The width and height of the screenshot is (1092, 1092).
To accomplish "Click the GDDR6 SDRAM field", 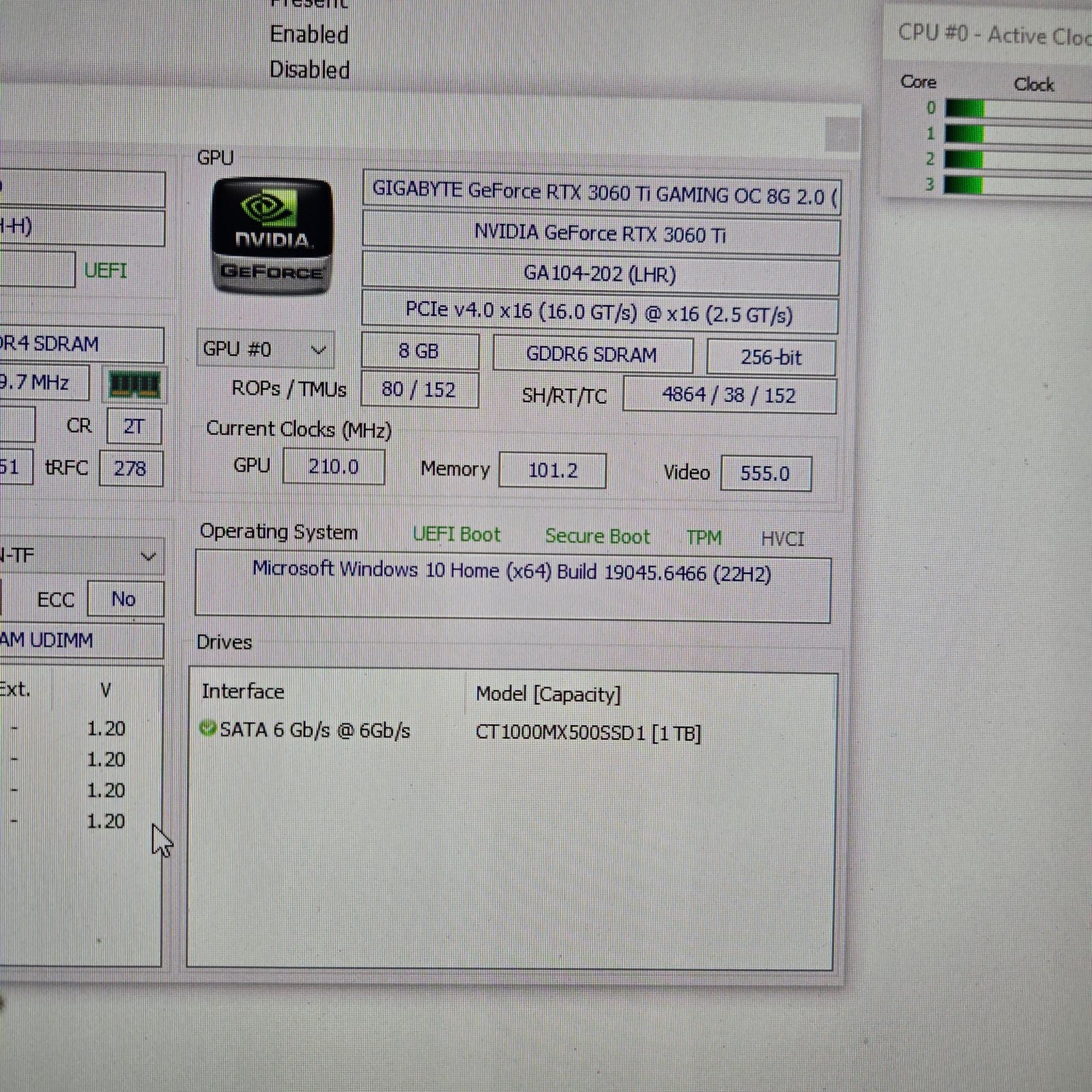I will pos(592,355).
